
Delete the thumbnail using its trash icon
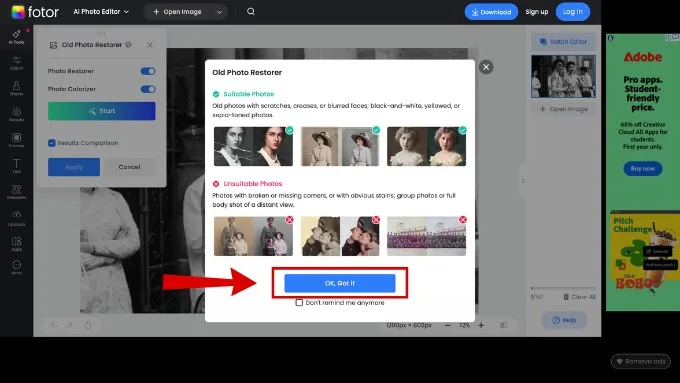(586, 64)
